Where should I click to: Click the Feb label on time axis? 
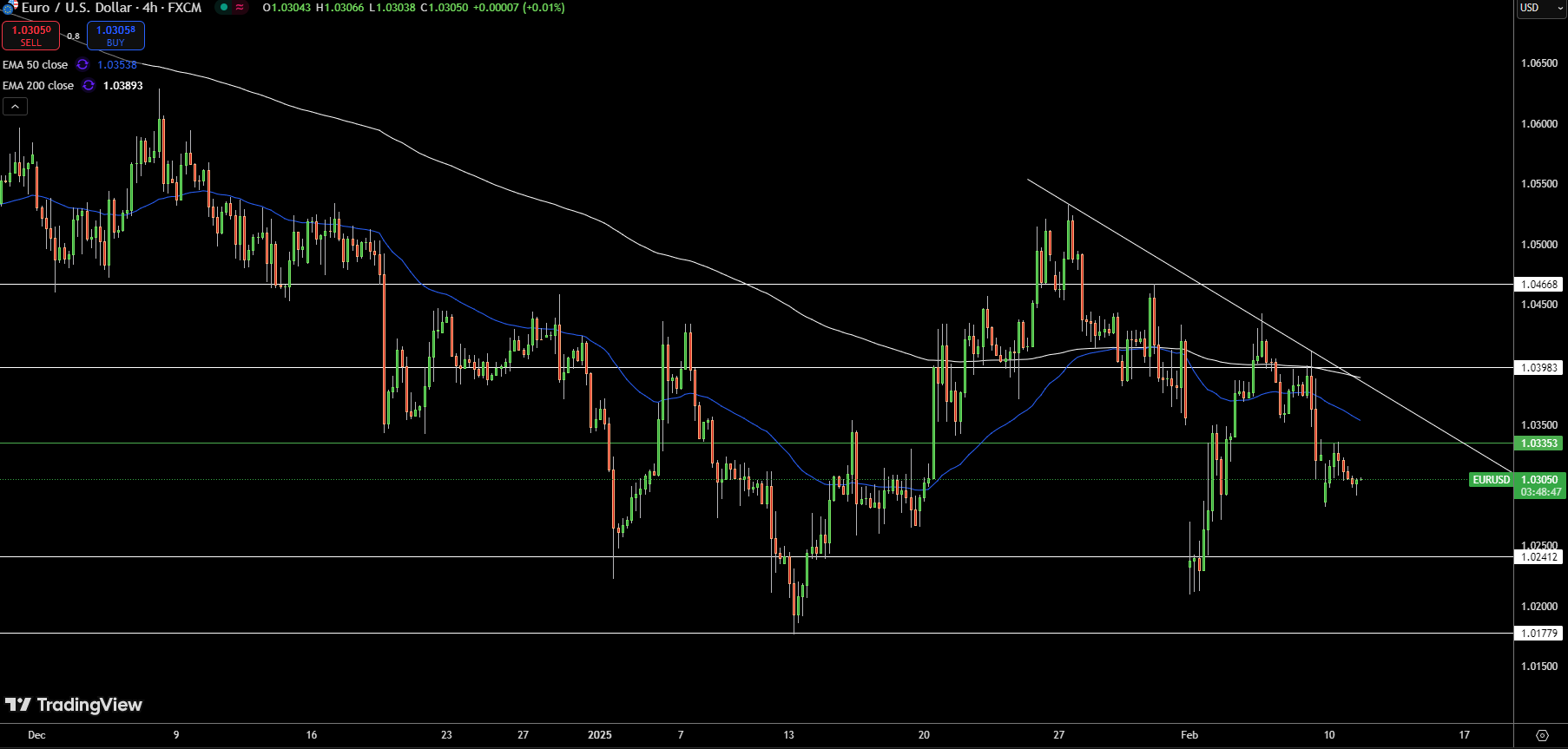(1189, 735)
